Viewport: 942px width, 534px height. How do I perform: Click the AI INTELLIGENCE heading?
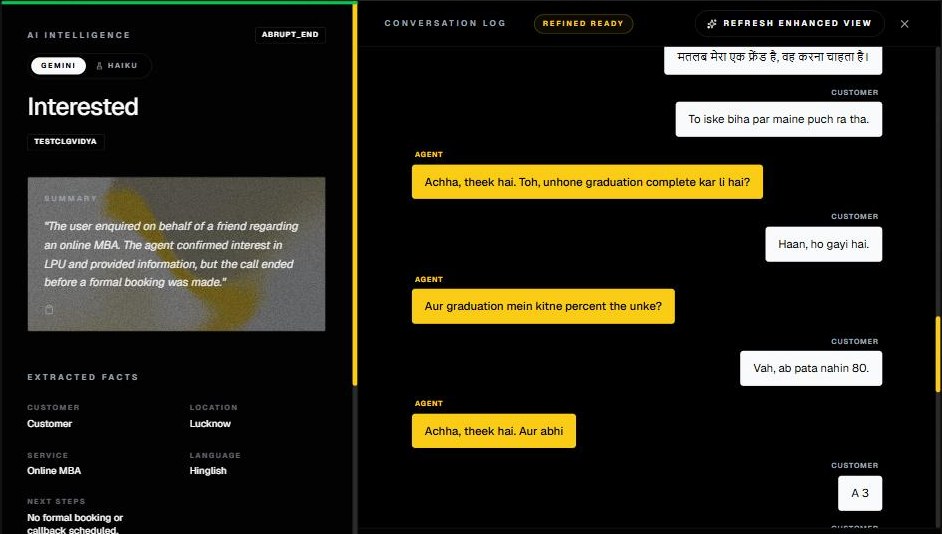(79, 35)
